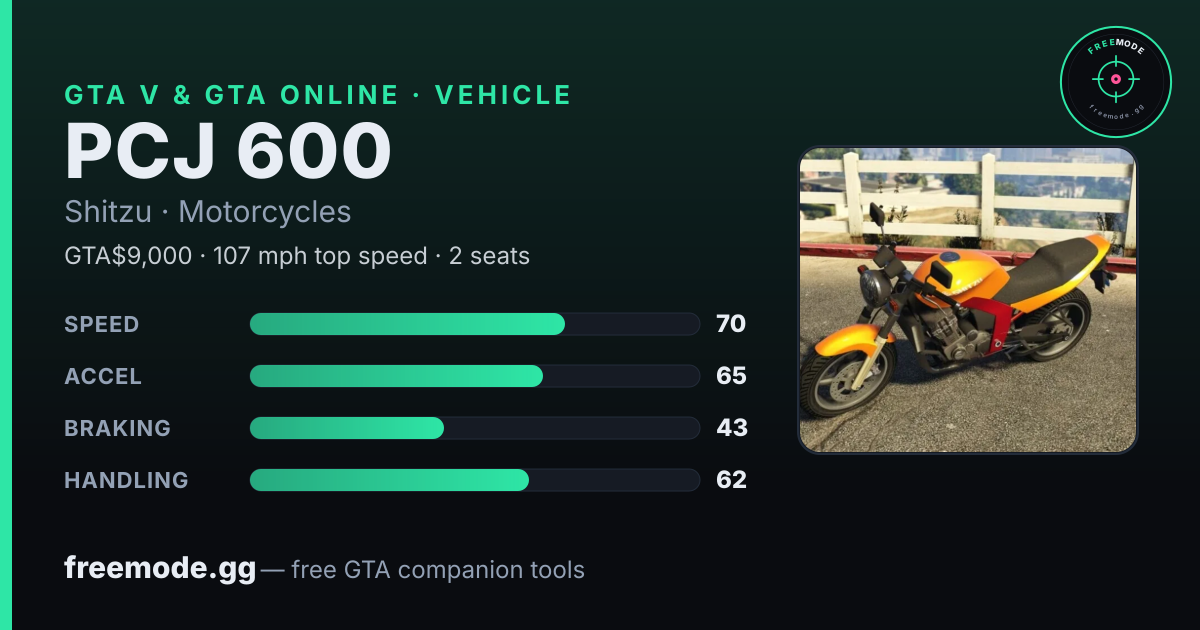Click the Braking stat bar

click(x=474, y=428)
